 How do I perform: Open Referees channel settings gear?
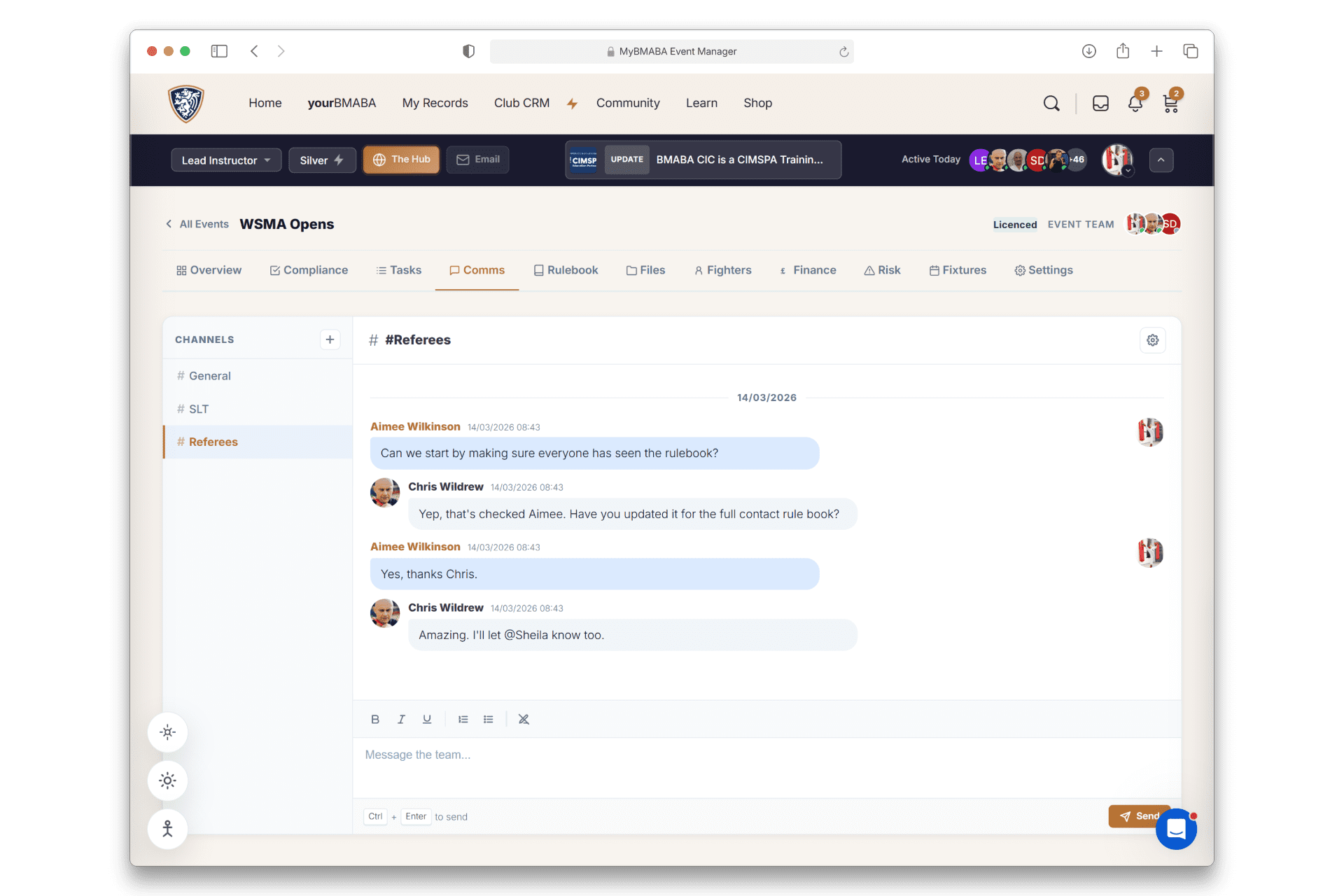point(1152,340)
